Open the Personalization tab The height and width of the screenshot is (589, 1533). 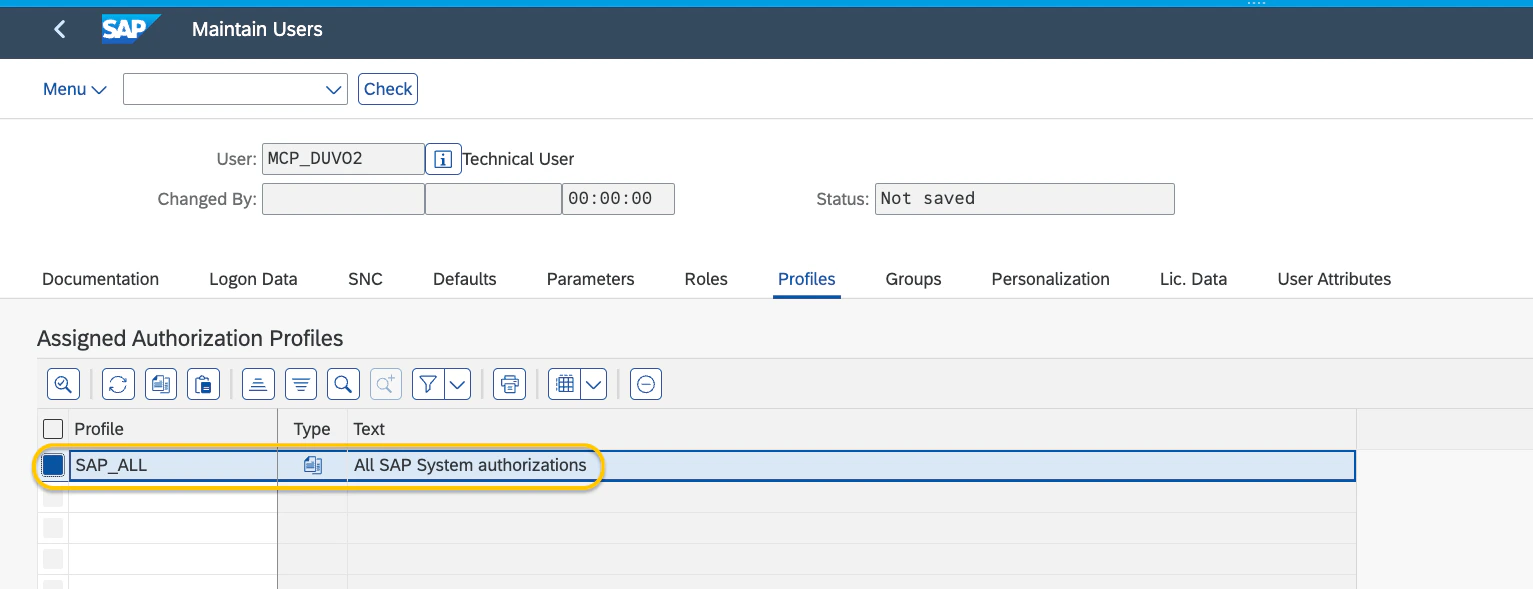[x=1050, y=279]
